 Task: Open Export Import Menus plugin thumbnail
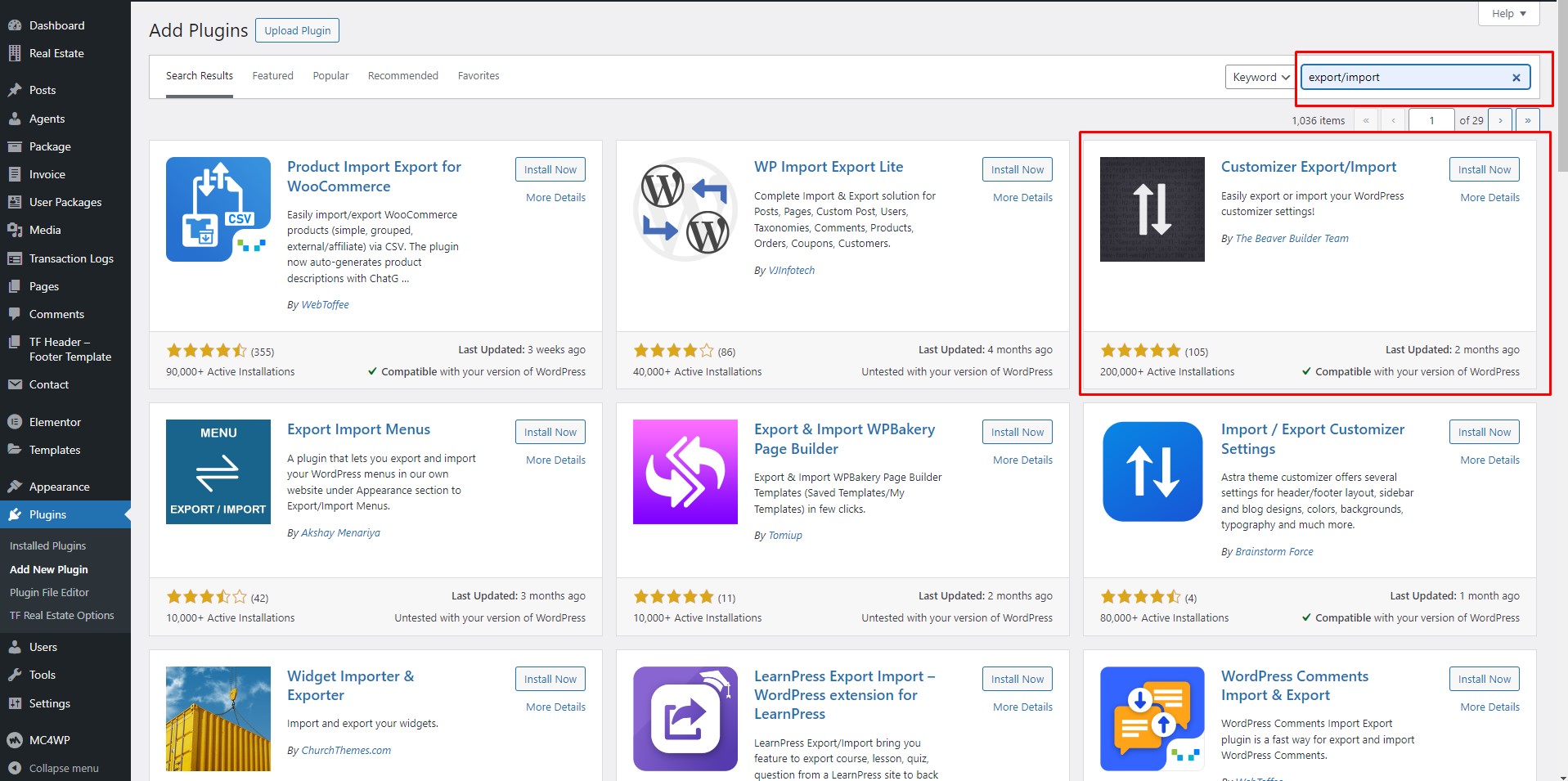pyautogui.click(x=218, y=472)
